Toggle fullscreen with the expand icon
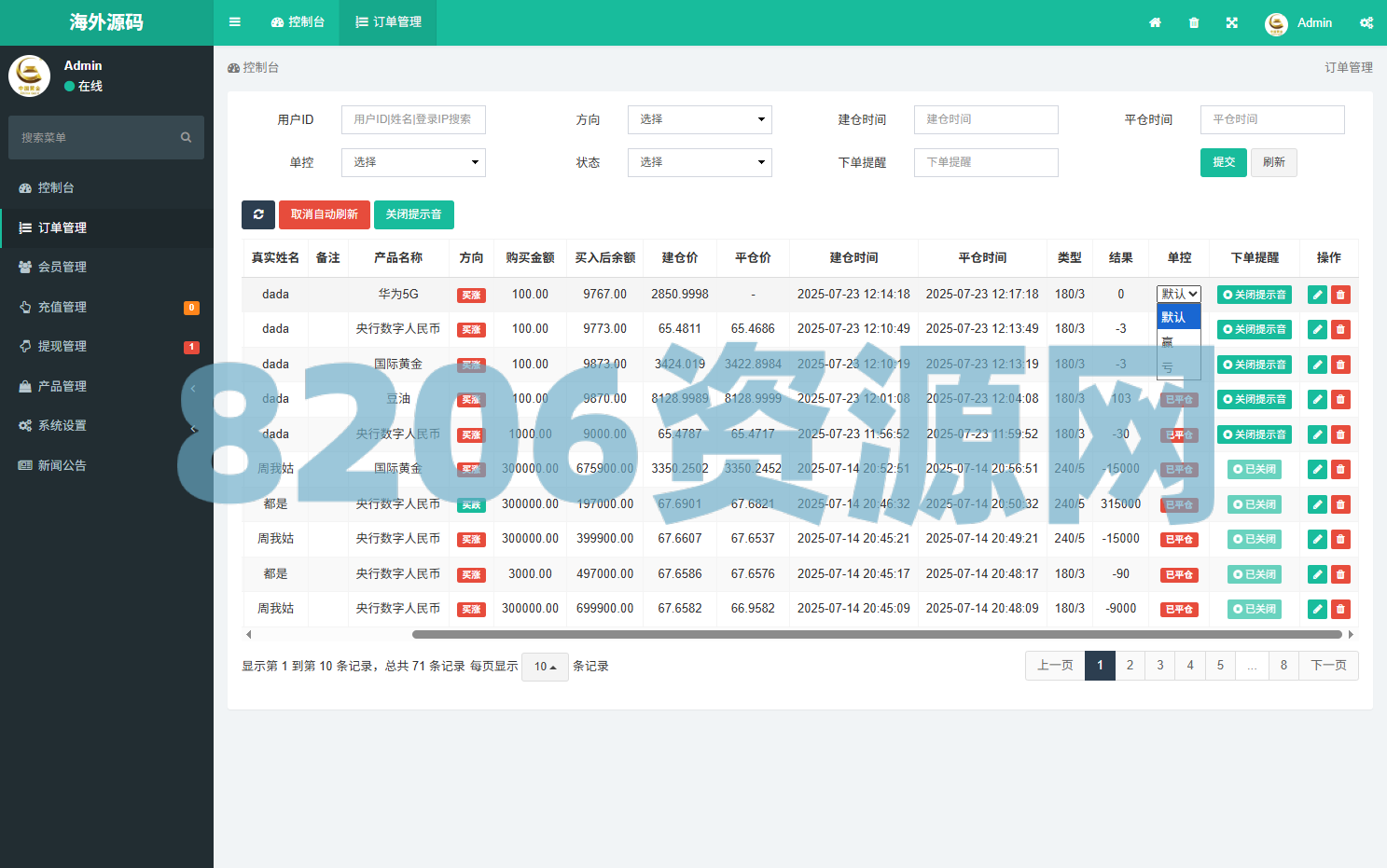The height and width of the screenshot is (868, 1387). pos(1232,22)
